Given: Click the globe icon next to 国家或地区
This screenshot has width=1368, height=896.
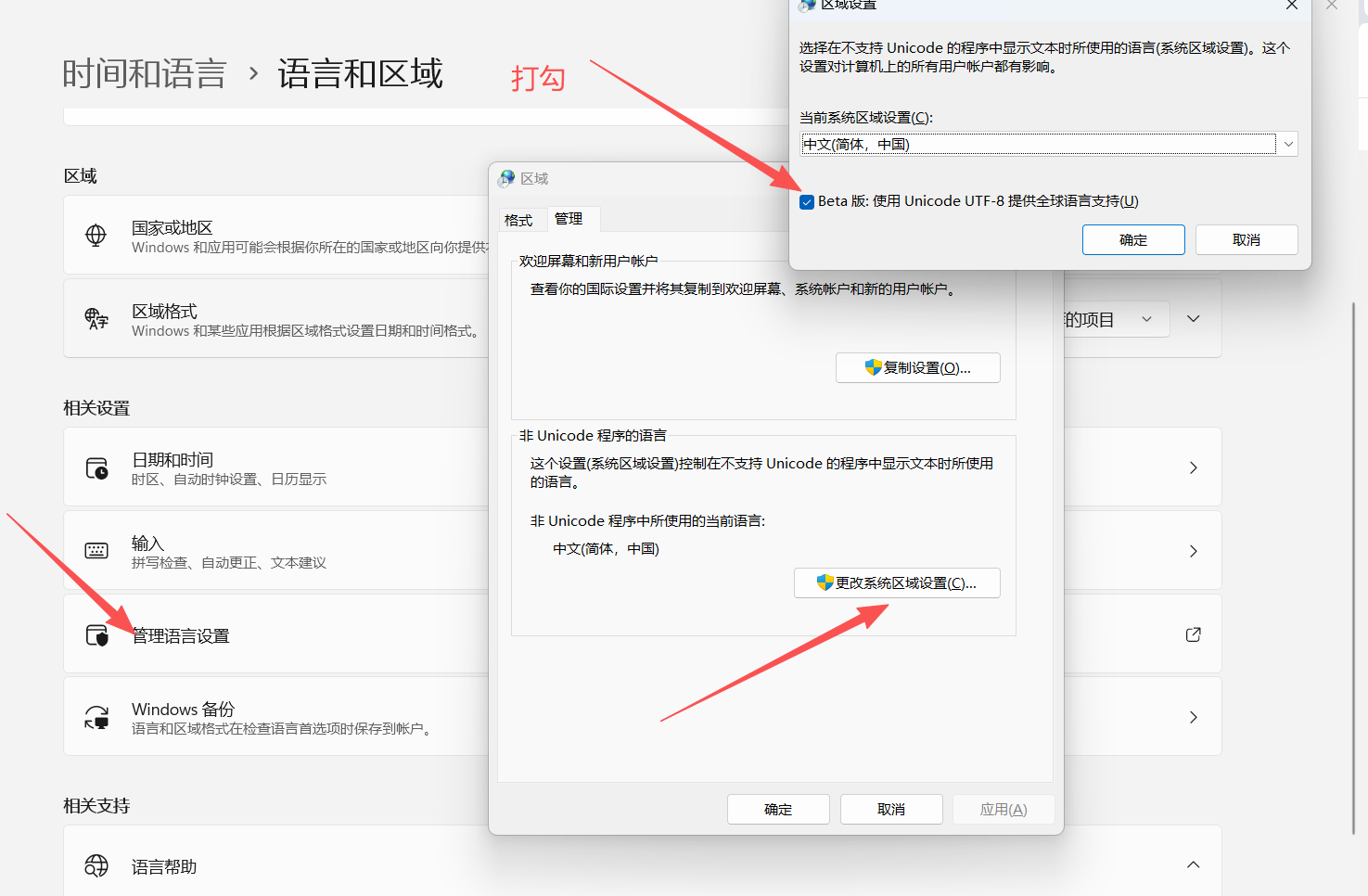Looking at the screenshot, I should click(96, 236).
